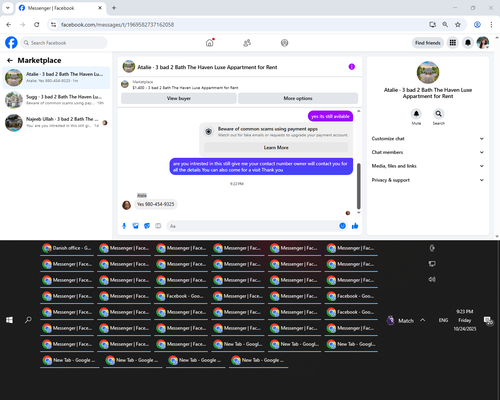Open the Najeeb Ullah conversation

(x=56, y=122)
